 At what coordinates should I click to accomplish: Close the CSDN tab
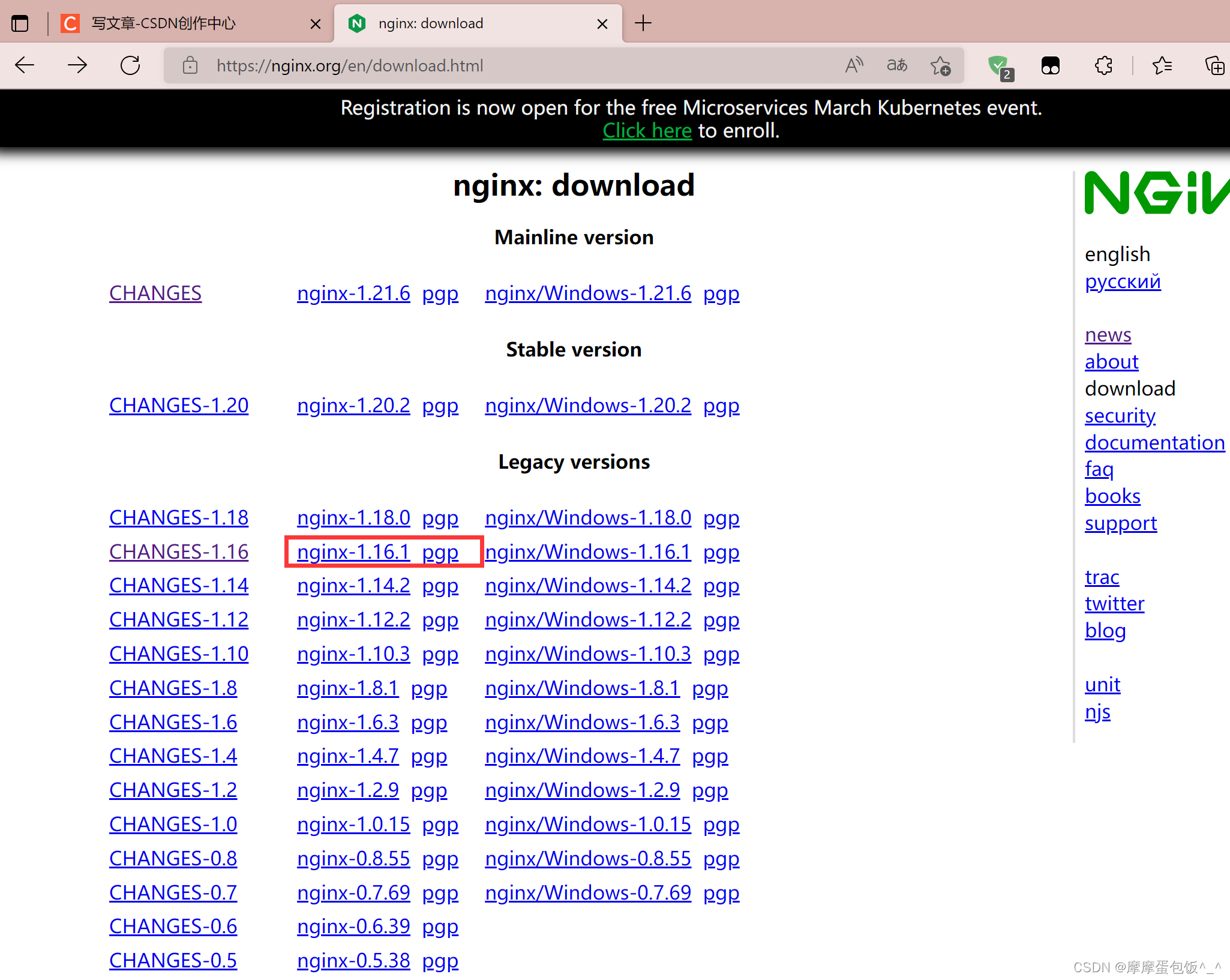(316, 24)
